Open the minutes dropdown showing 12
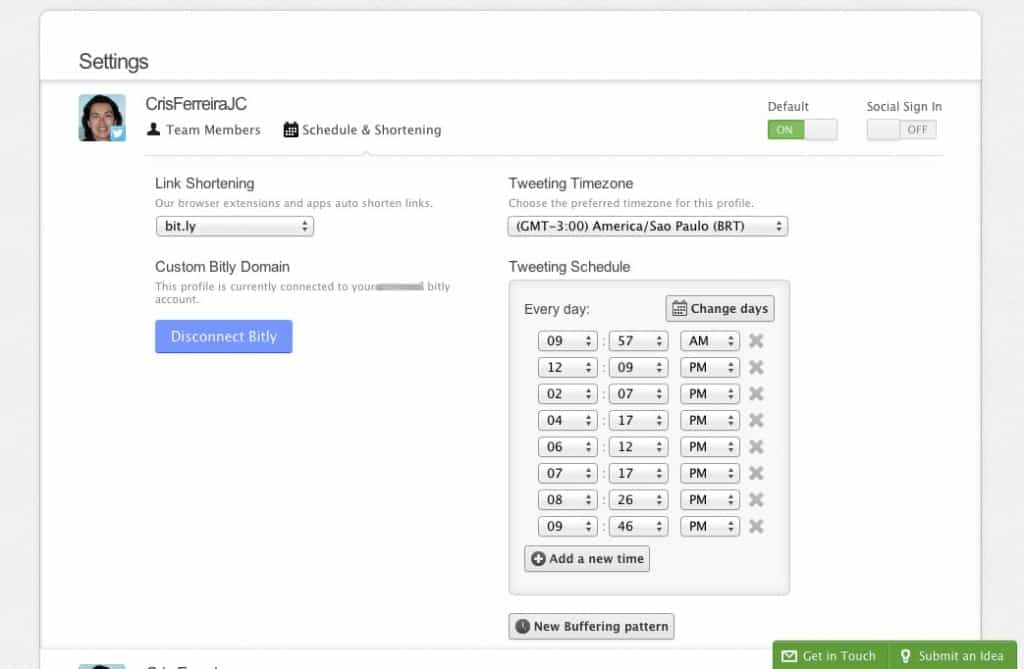This screenshot has height=669, width=1024. pos(638,447)
